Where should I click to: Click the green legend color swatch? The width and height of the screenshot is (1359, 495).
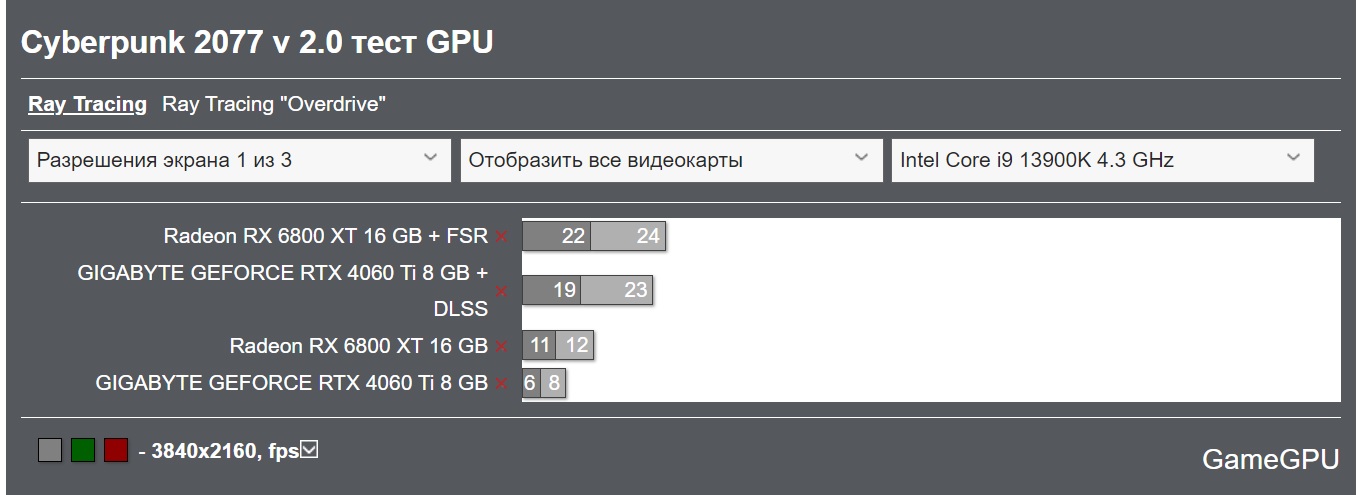tap(83, 451)
